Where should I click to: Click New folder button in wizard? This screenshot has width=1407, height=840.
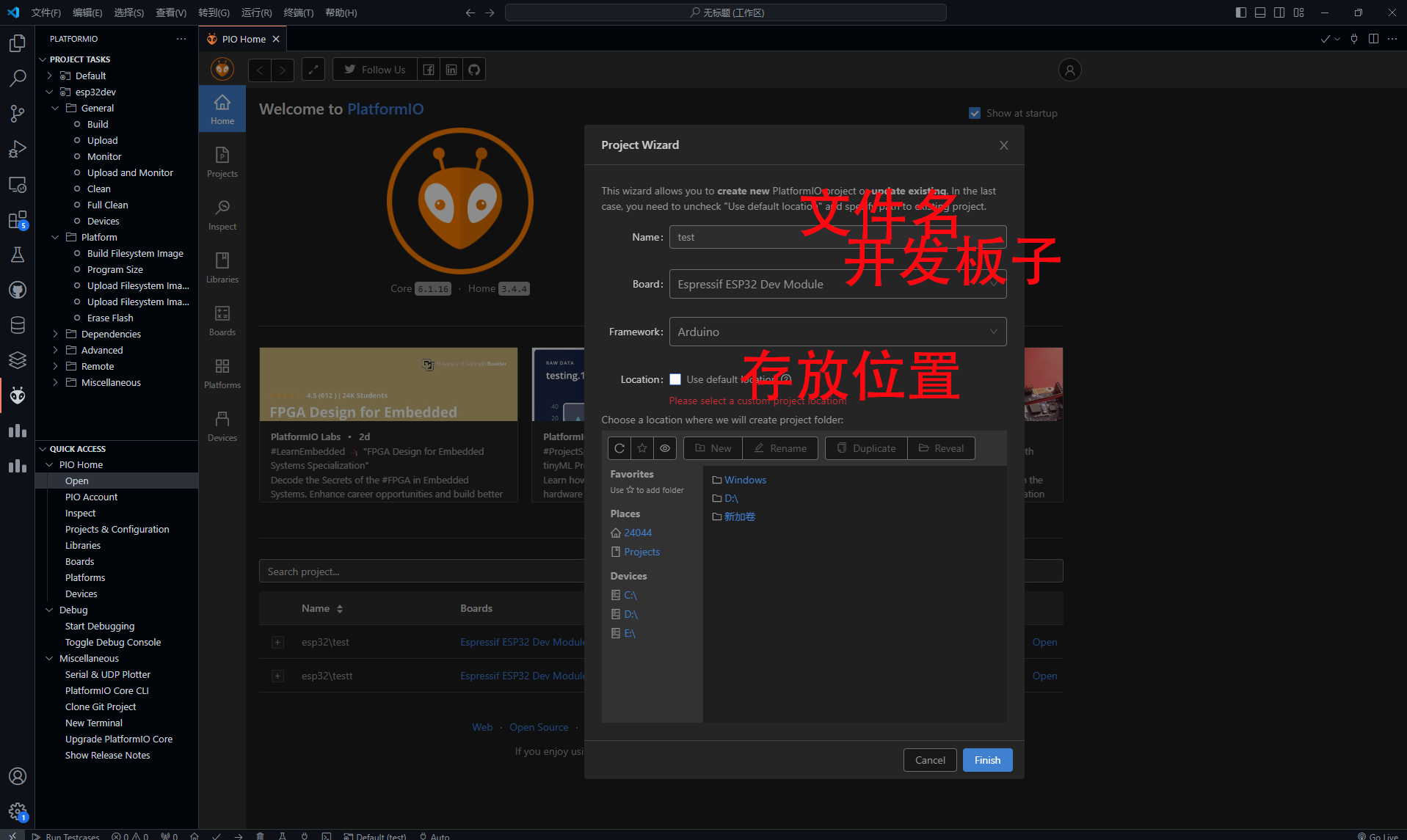tap(713, 448)
